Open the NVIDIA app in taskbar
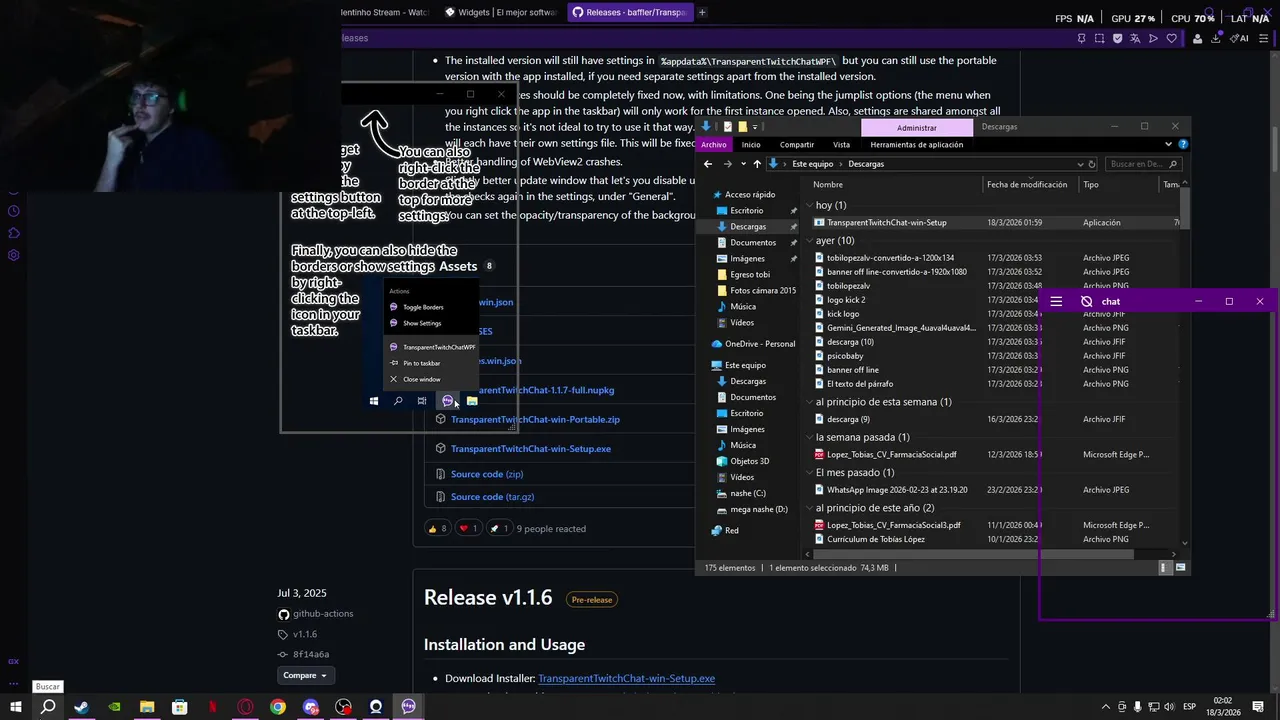1280x720 pixels. 114,707
